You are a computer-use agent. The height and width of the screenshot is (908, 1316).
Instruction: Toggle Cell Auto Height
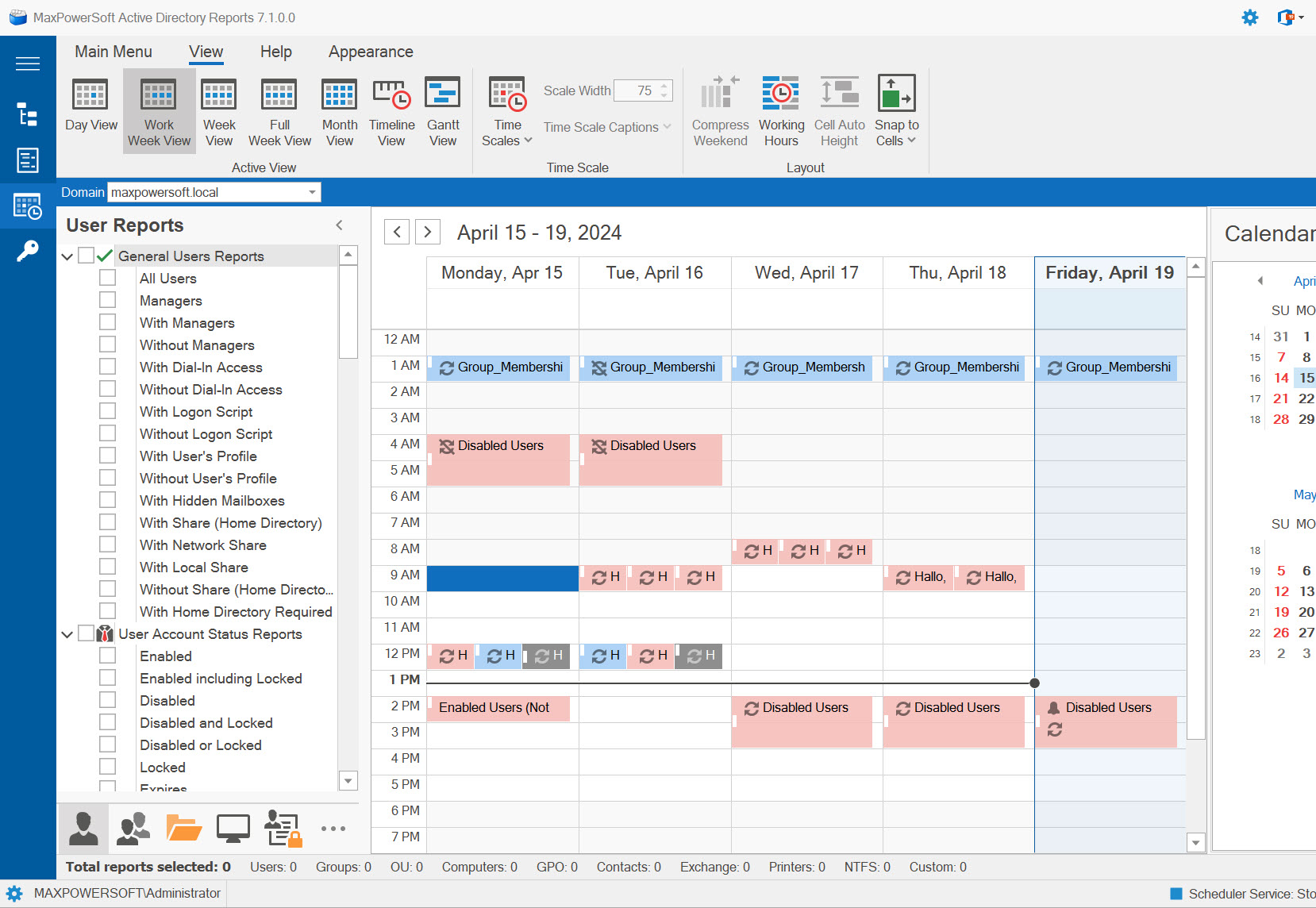pos(839,111)
